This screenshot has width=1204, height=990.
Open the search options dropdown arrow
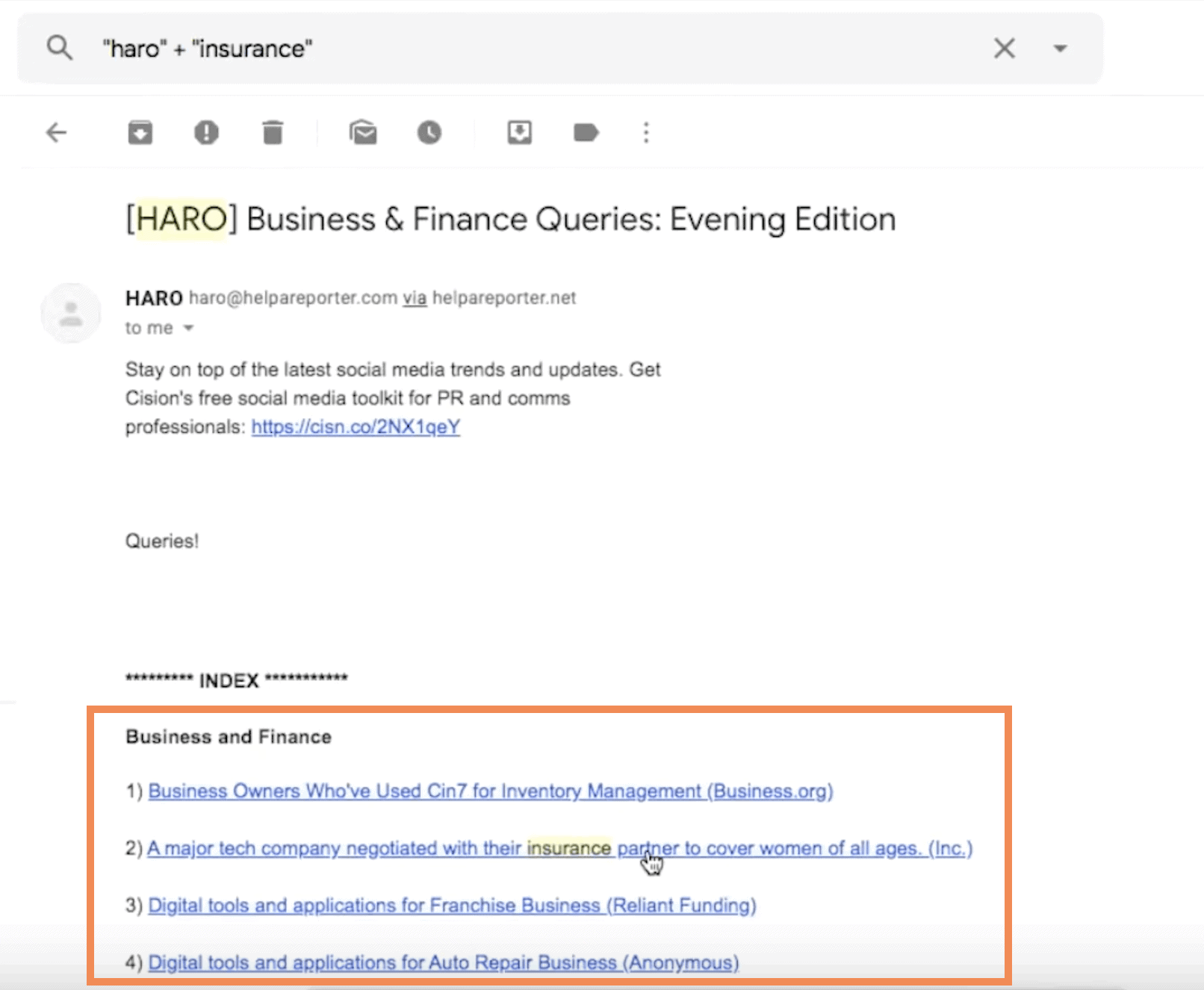click(x=1060, y=49)
